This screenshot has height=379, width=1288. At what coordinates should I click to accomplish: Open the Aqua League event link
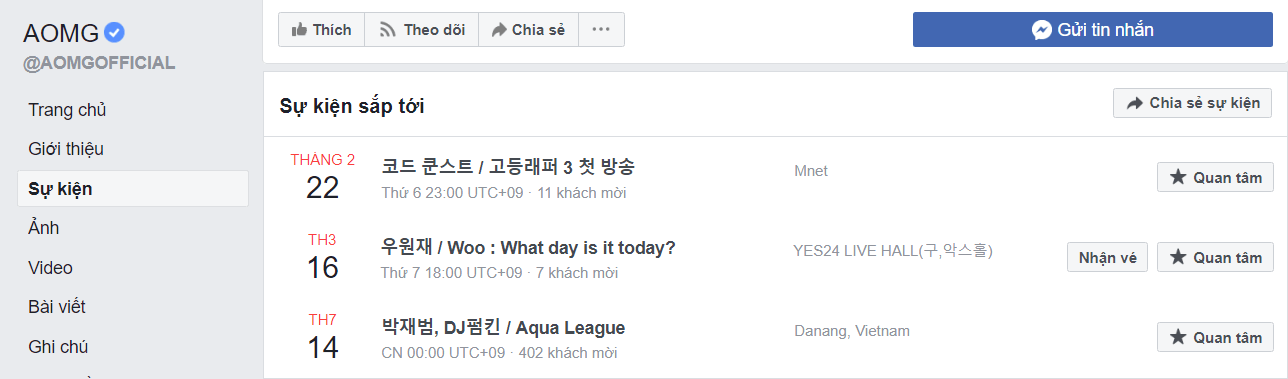pyautogui.click(x=503, y=327)
